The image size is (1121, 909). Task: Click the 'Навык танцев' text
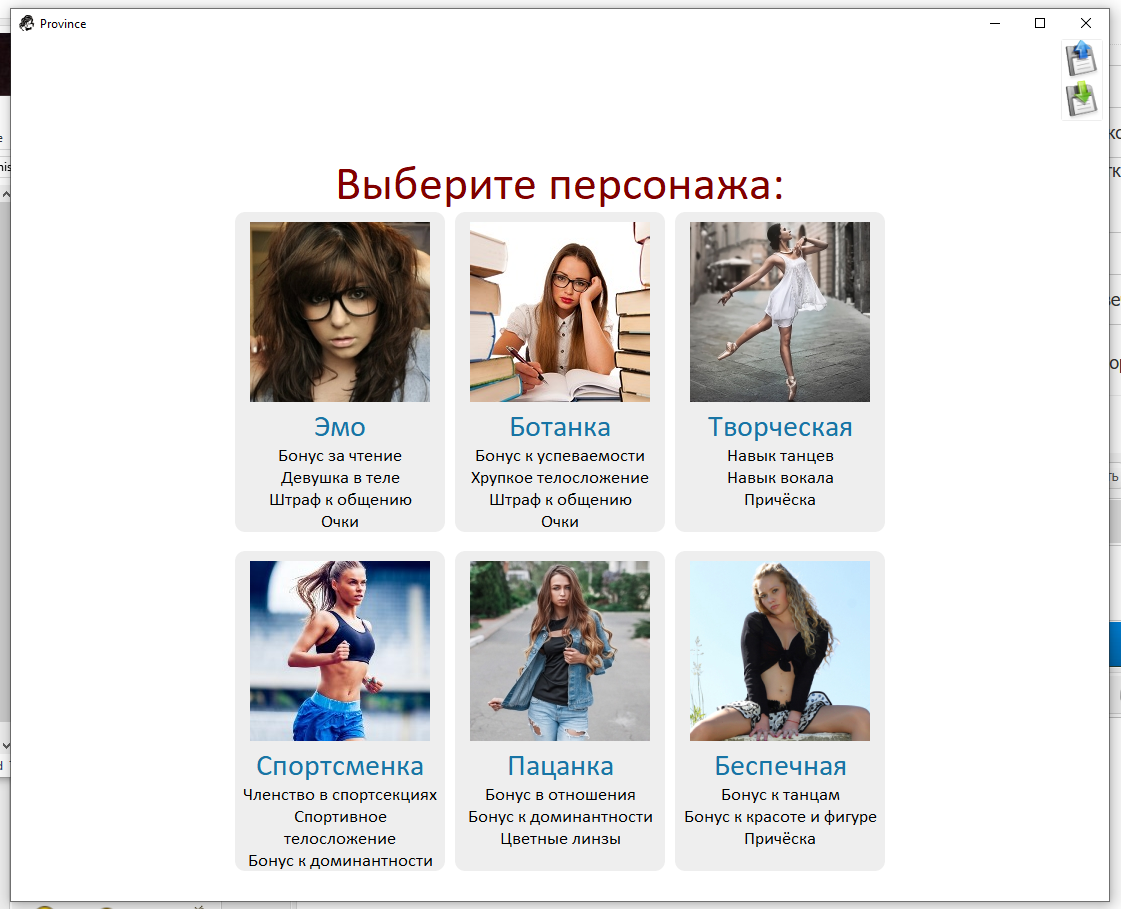coord(780,456)
